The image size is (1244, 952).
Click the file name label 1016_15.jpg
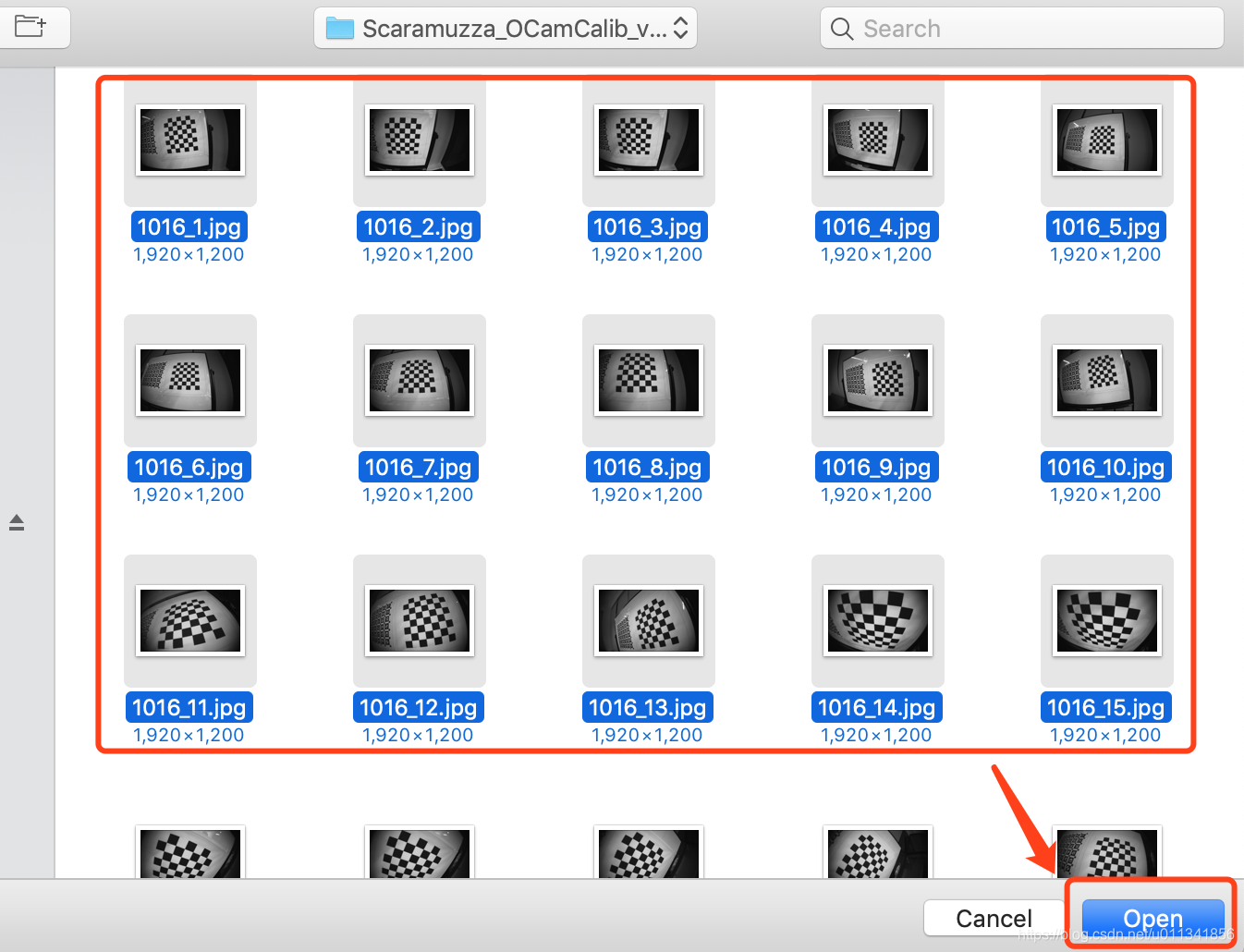(1105, 707)
